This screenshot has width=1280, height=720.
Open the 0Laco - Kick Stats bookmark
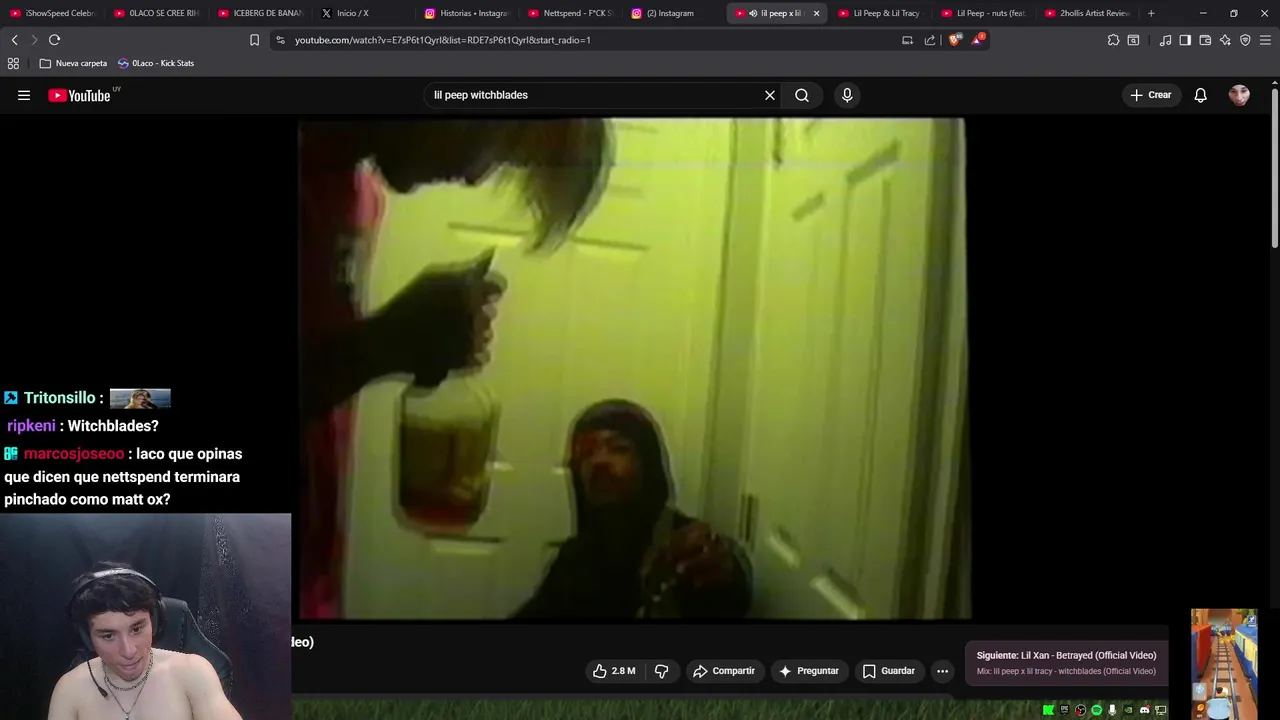[x=156, y=63]
